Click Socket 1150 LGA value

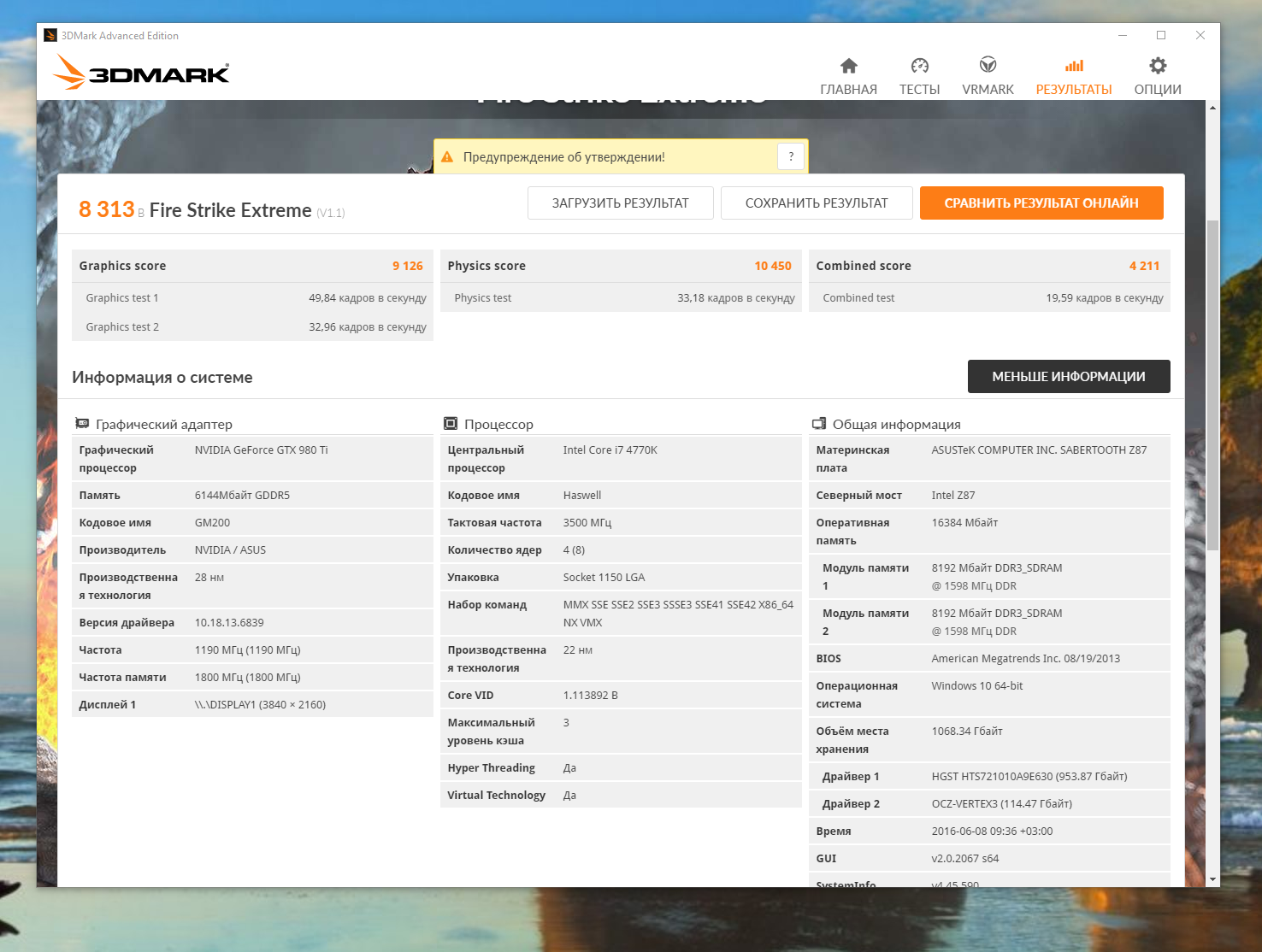tap(604, 578)
